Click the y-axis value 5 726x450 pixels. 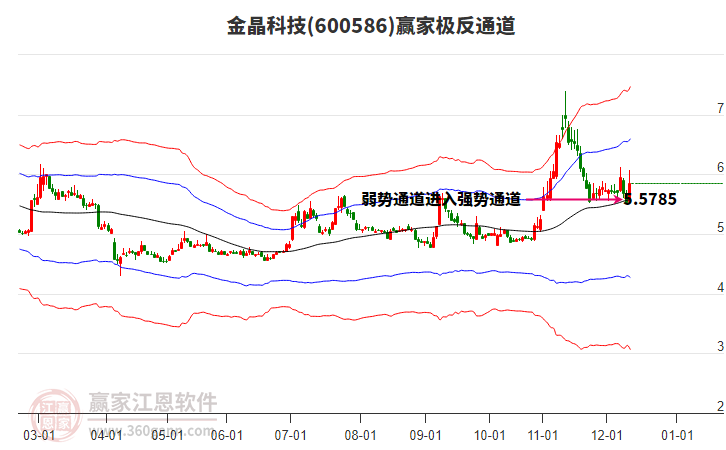pyautogui.click(x=720, y=227)
